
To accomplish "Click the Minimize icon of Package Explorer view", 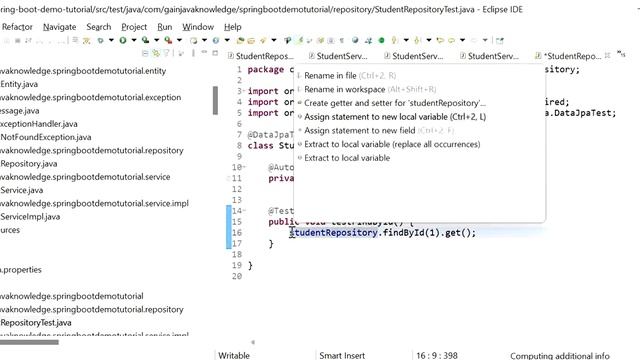I will [204, 52].
